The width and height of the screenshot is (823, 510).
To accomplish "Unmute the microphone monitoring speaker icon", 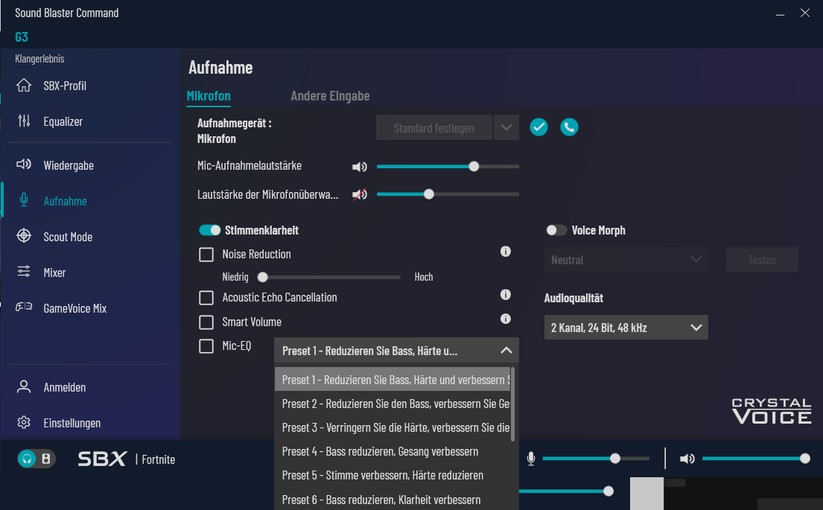I will coord(359,194).
